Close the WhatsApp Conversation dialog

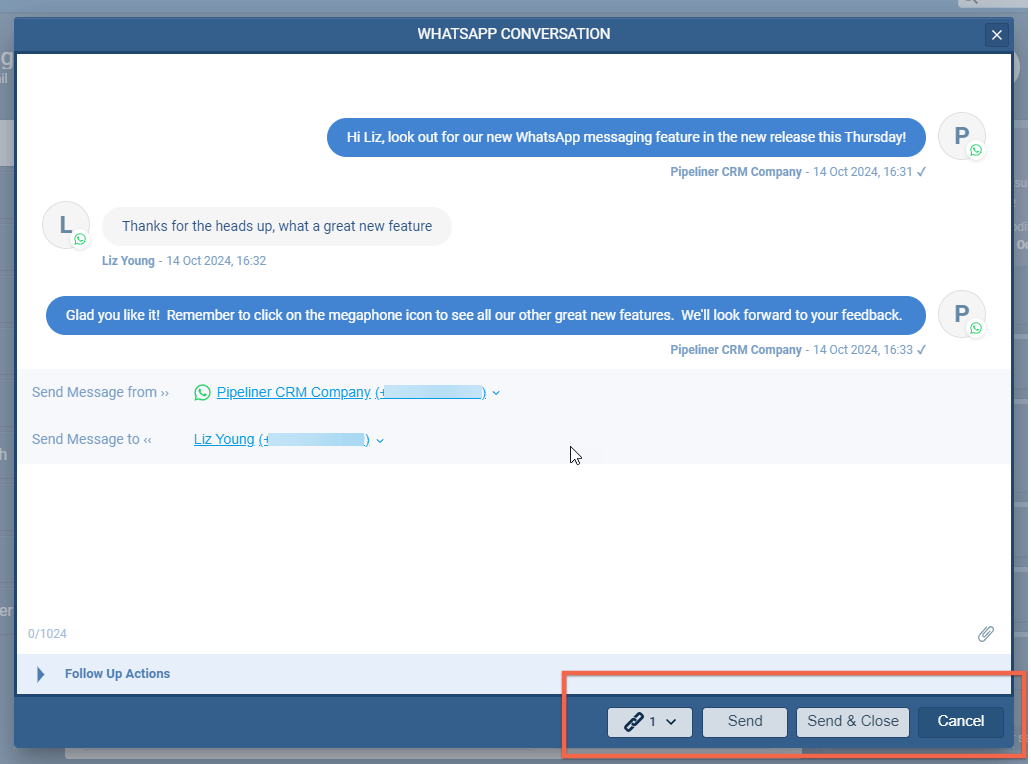click(996, 35)
